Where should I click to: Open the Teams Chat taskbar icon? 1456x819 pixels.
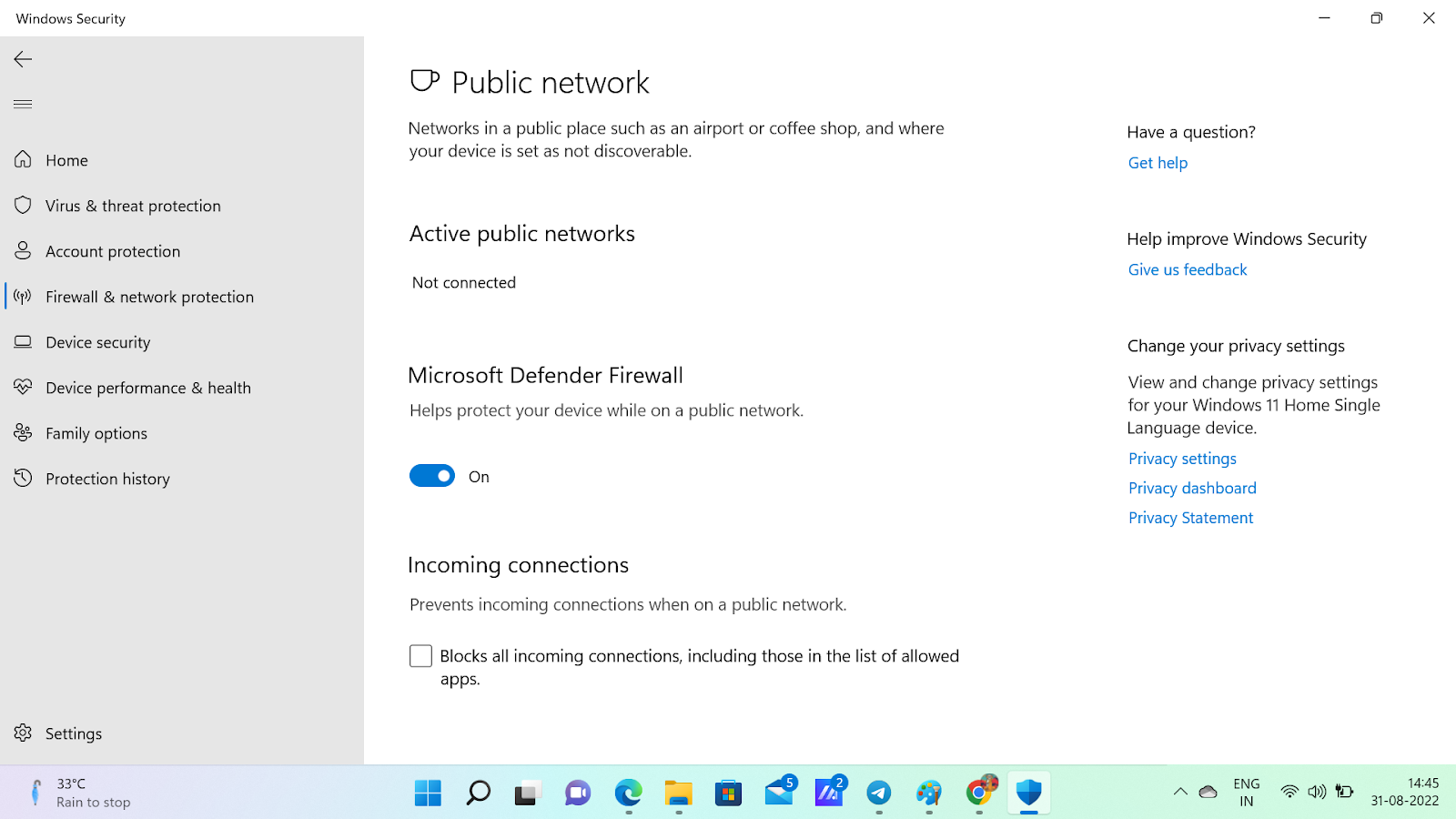coord(578,794)
